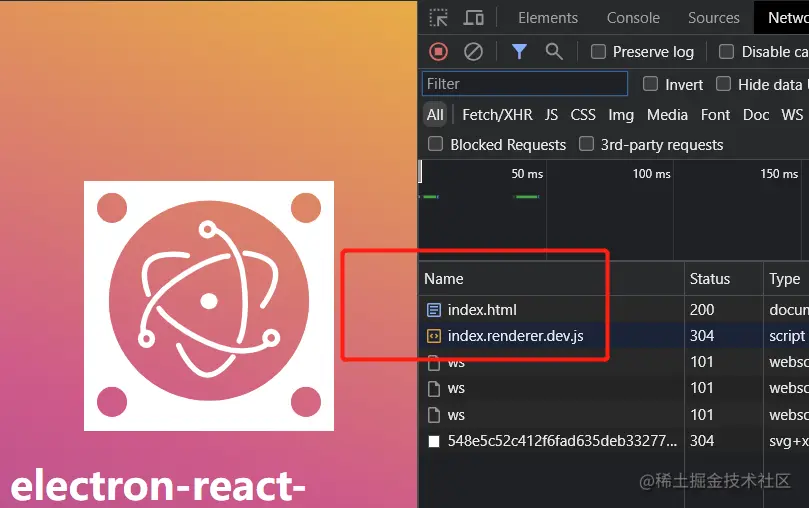Click the electron-react logo image
Viewport: 809px width, 508px height.
point(209,306)
